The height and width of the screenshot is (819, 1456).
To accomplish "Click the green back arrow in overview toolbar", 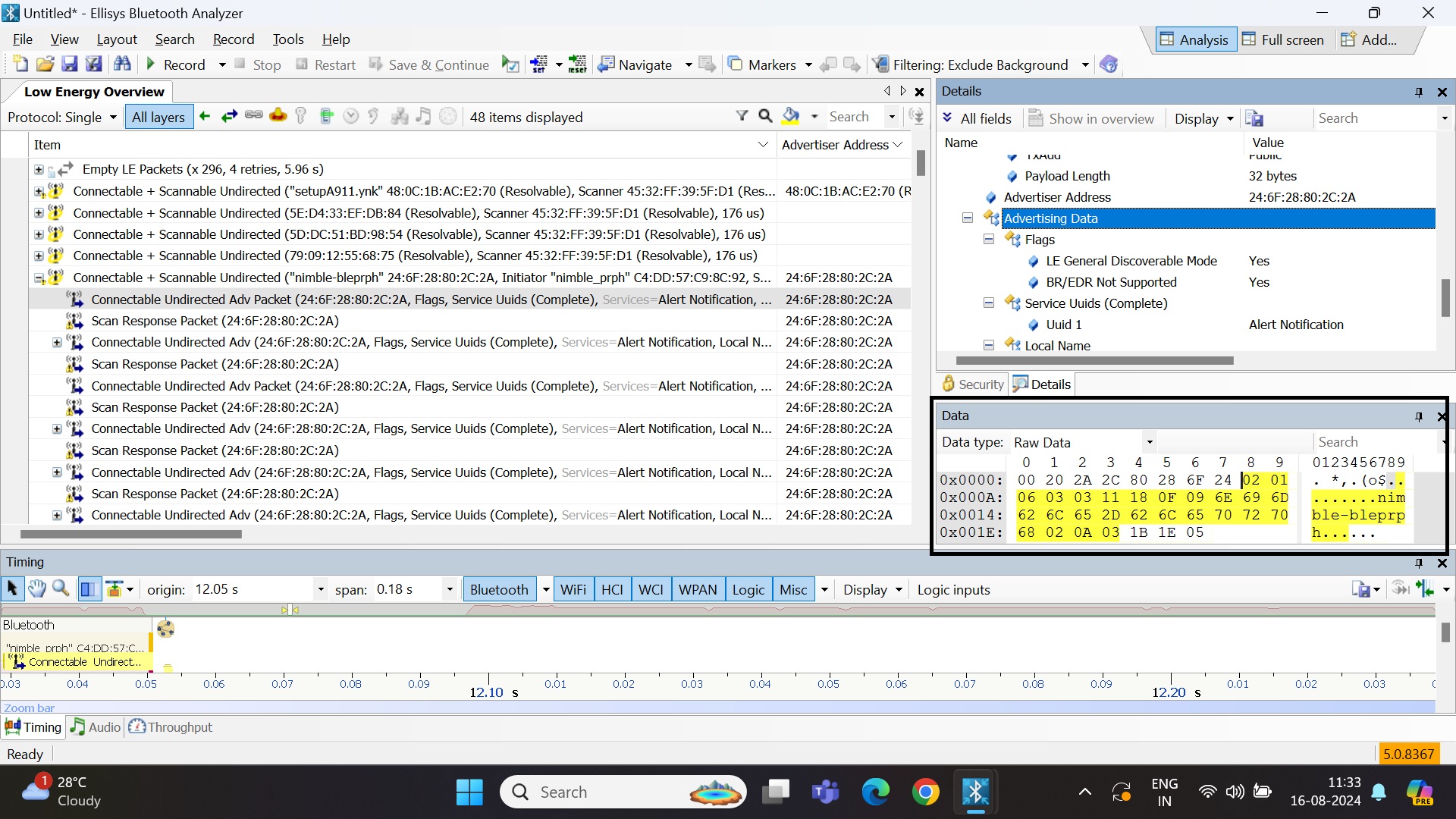I will [204, 116].
